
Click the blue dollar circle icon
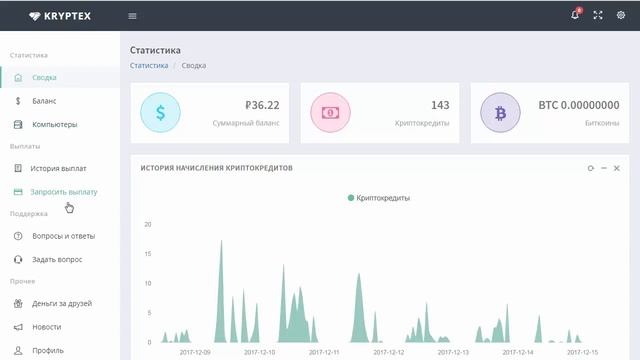(x=160, y=113)
